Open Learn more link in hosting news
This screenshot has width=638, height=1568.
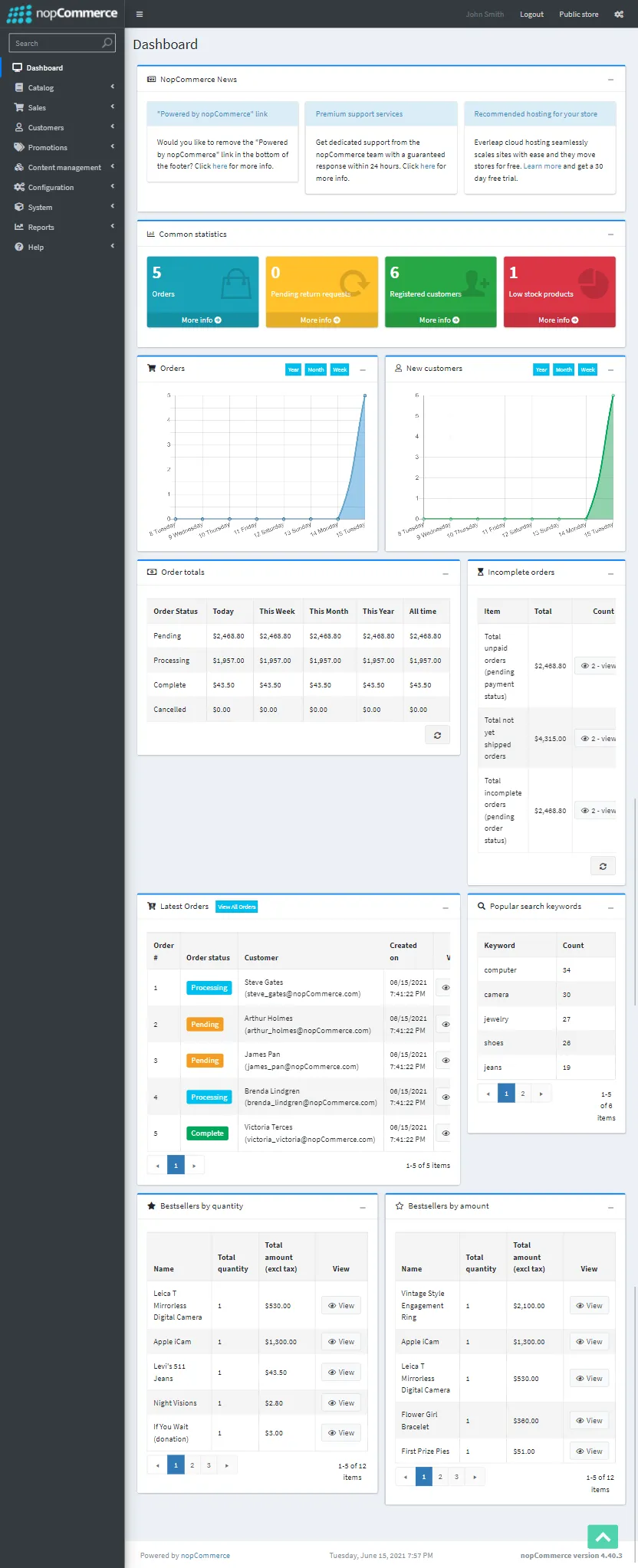pyautogui.click(x=542, y=166)
